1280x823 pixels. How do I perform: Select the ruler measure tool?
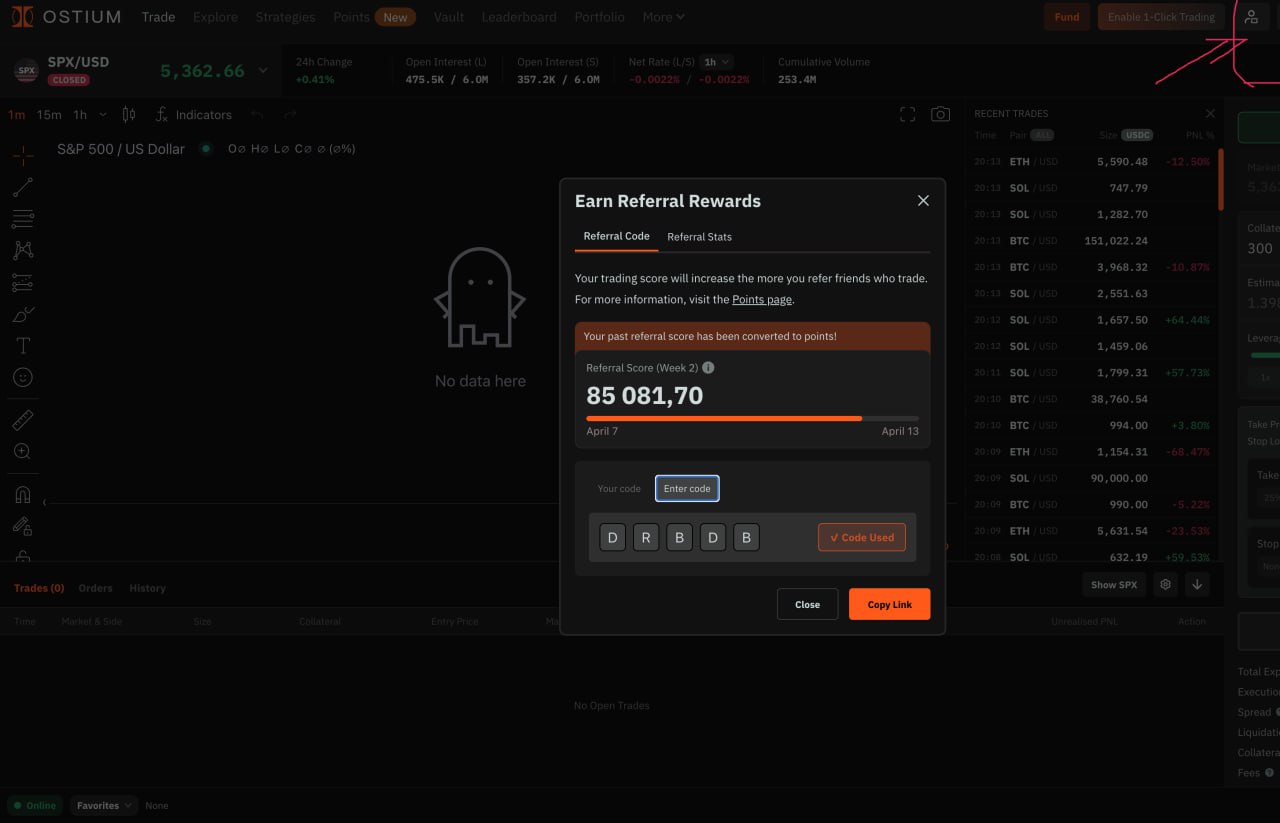tap(23, 420)
